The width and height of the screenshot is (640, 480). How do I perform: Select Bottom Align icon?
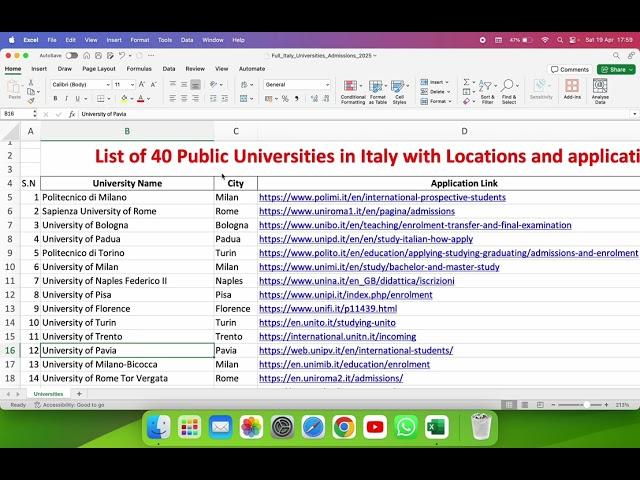pos(196,84)
